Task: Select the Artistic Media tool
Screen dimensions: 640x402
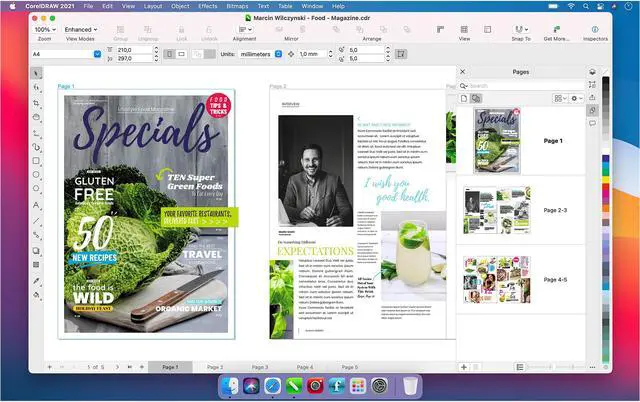Action: tap(36, 147)
